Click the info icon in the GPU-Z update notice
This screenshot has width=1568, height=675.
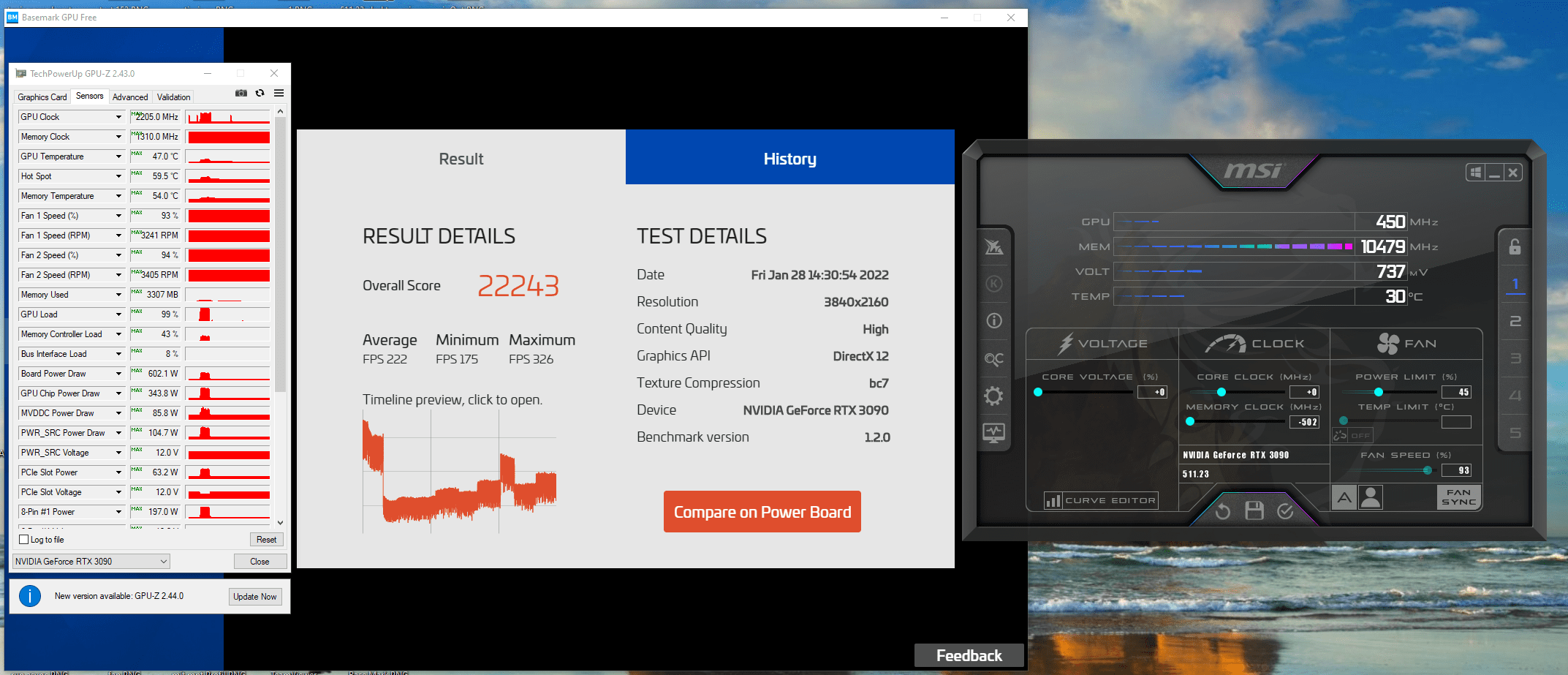tap(30, 596)
